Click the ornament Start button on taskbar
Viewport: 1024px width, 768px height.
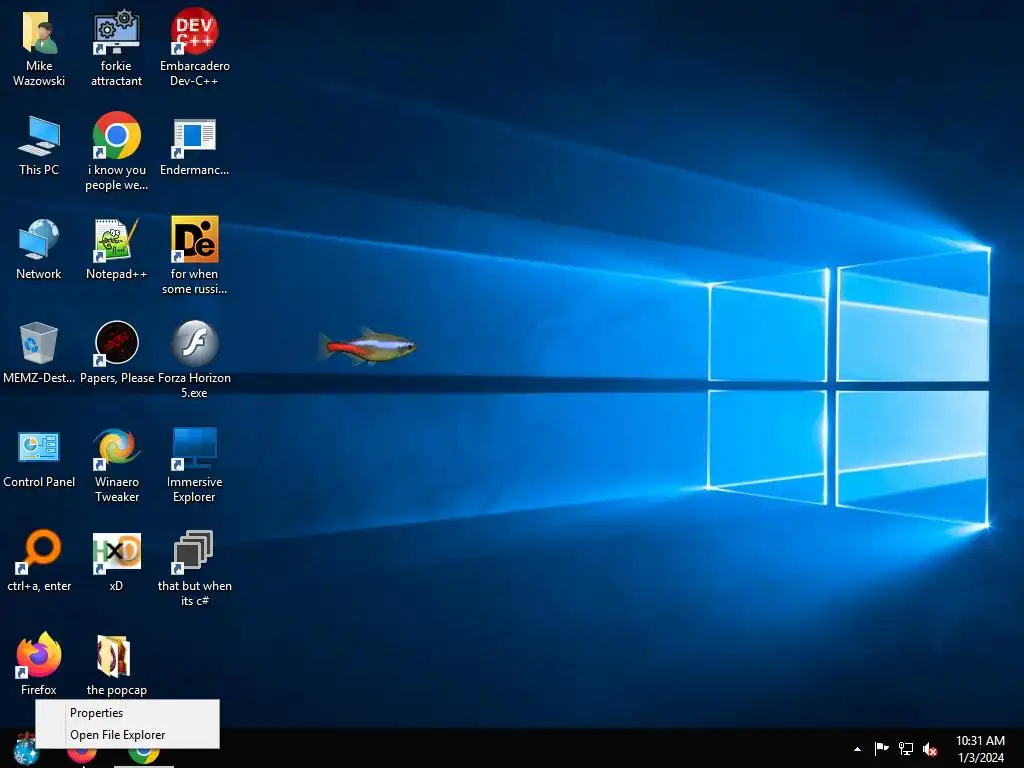(25, 749)
